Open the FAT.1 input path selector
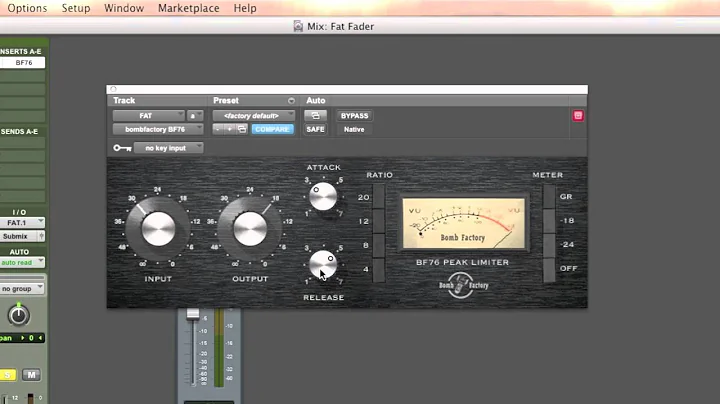 (x=22, y=223)
